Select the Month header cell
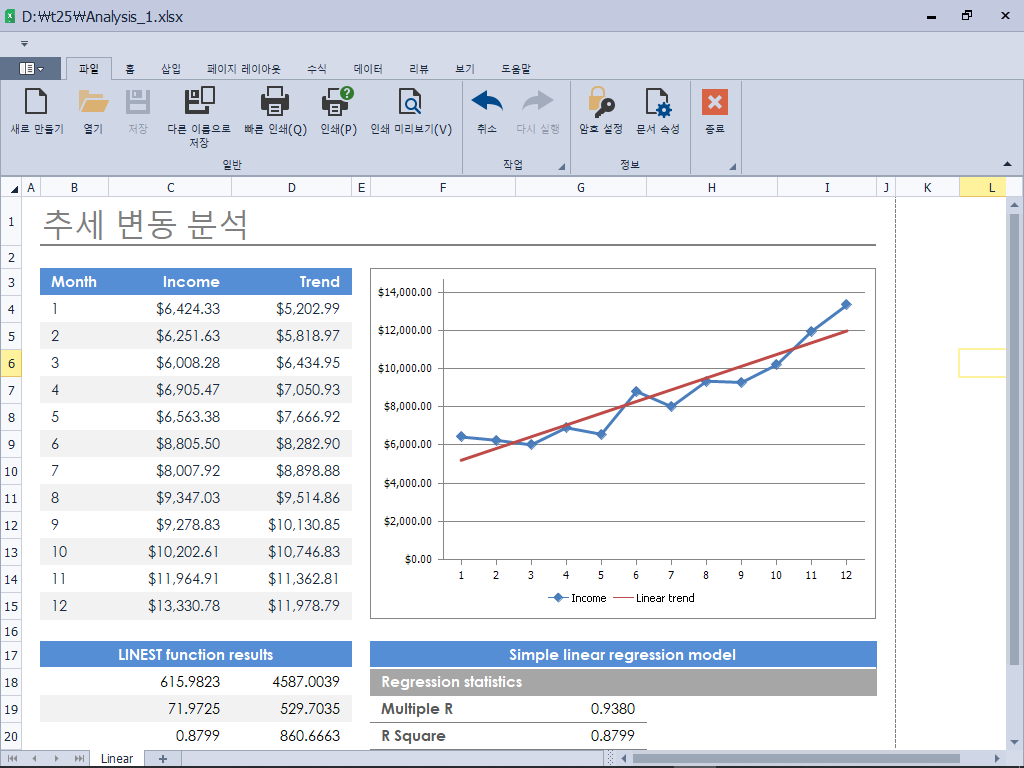 (x=74, y=281)
